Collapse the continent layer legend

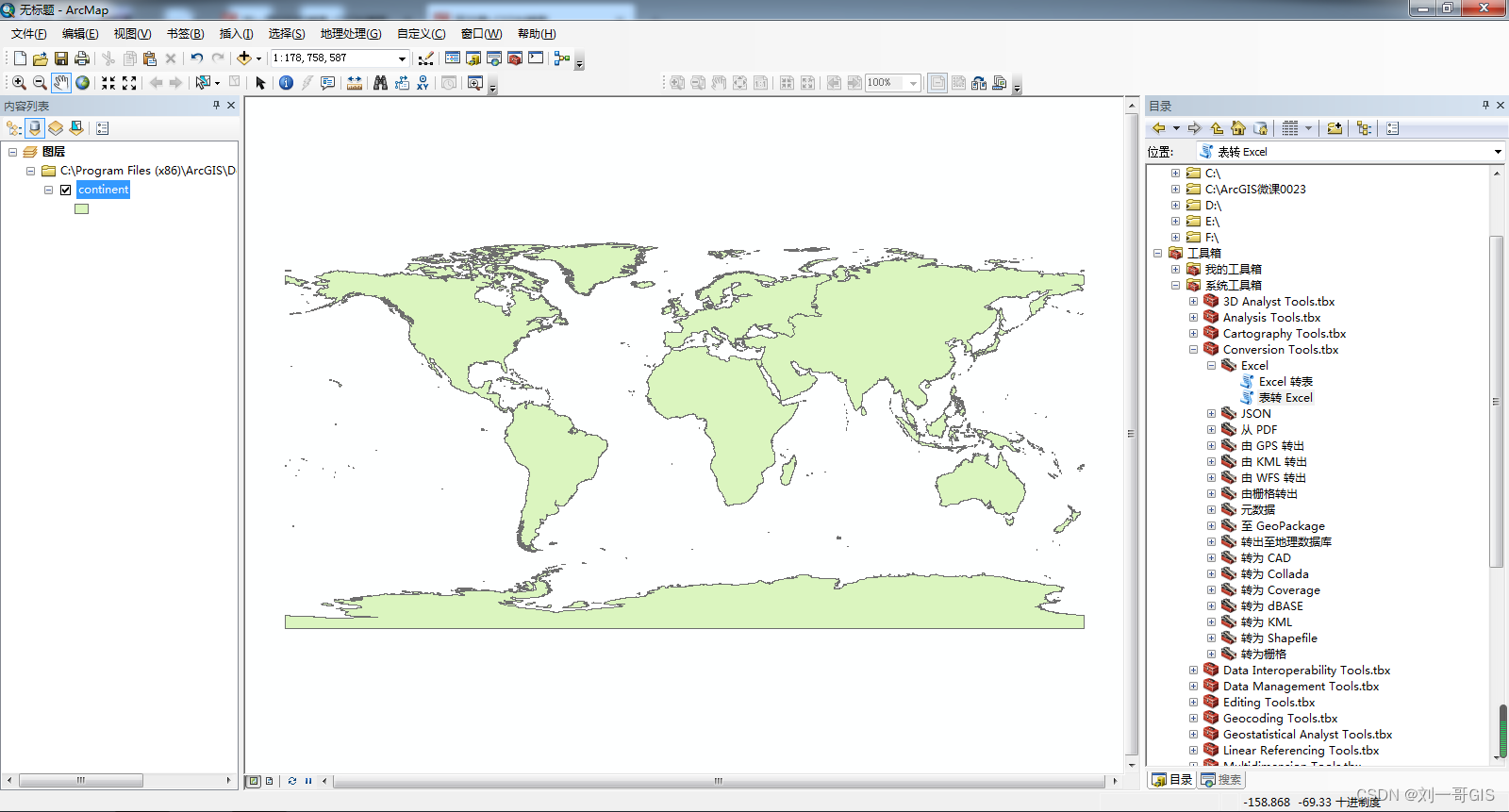point(48,190)
